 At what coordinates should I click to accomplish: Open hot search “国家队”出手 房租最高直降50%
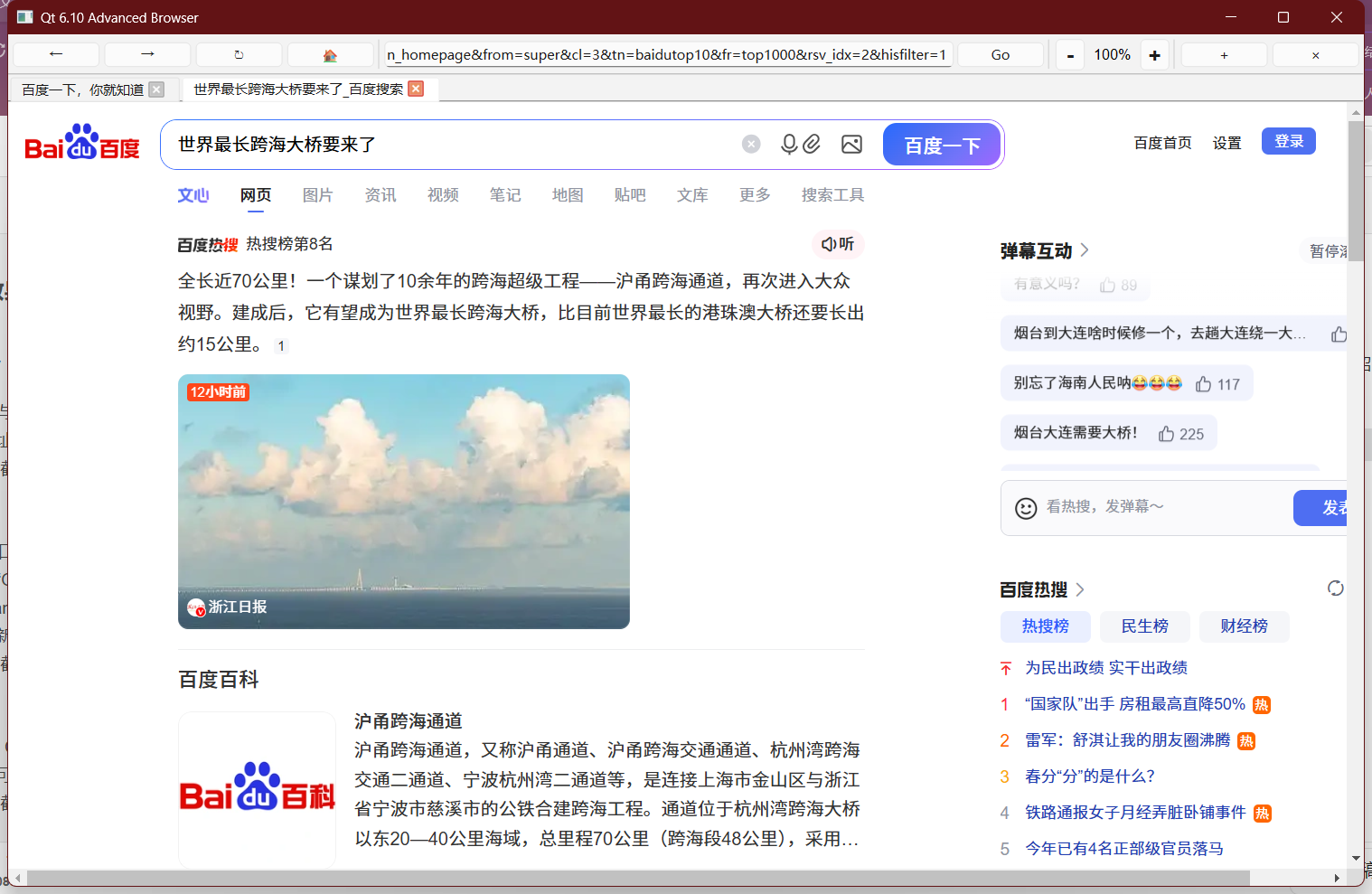(1135, 704)
